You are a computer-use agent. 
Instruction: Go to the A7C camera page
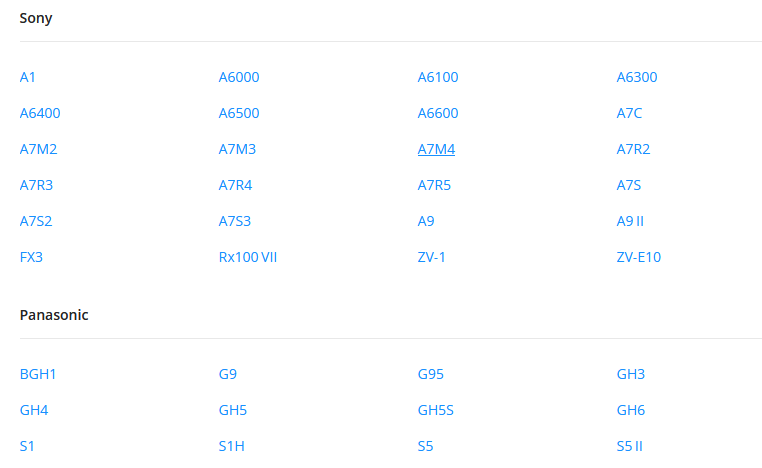click(x=629, y=113)
